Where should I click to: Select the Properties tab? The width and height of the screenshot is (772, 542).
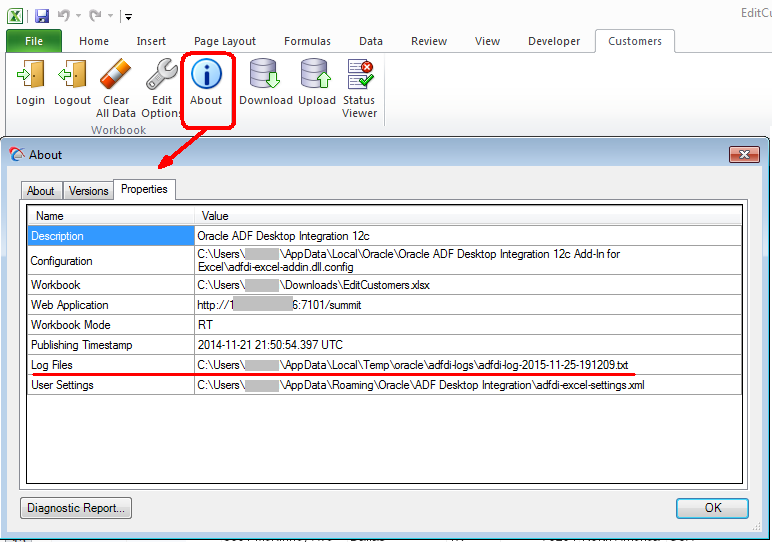(144, 189)
